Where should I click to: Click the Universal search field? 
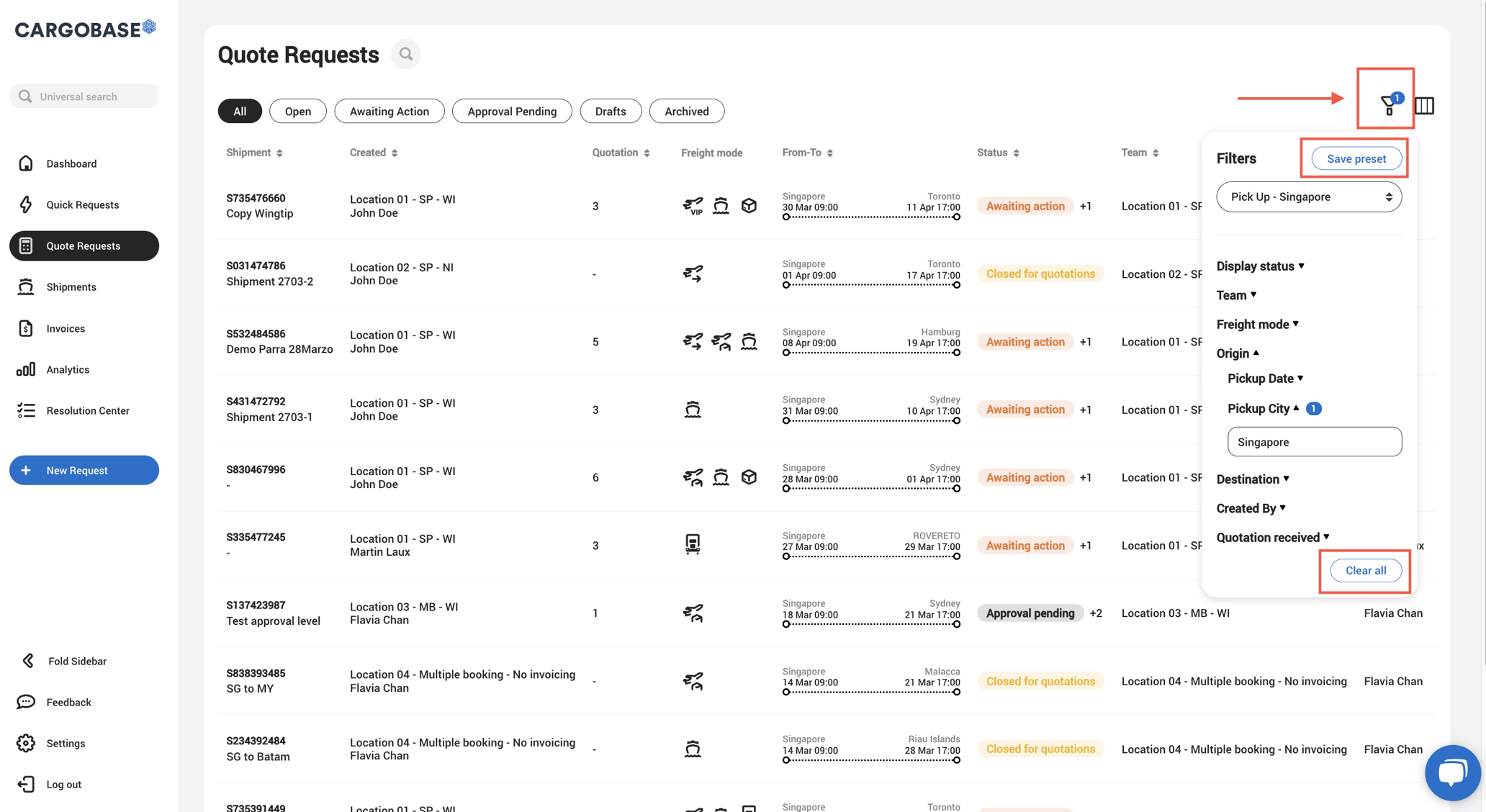click(x=84, y=96)
